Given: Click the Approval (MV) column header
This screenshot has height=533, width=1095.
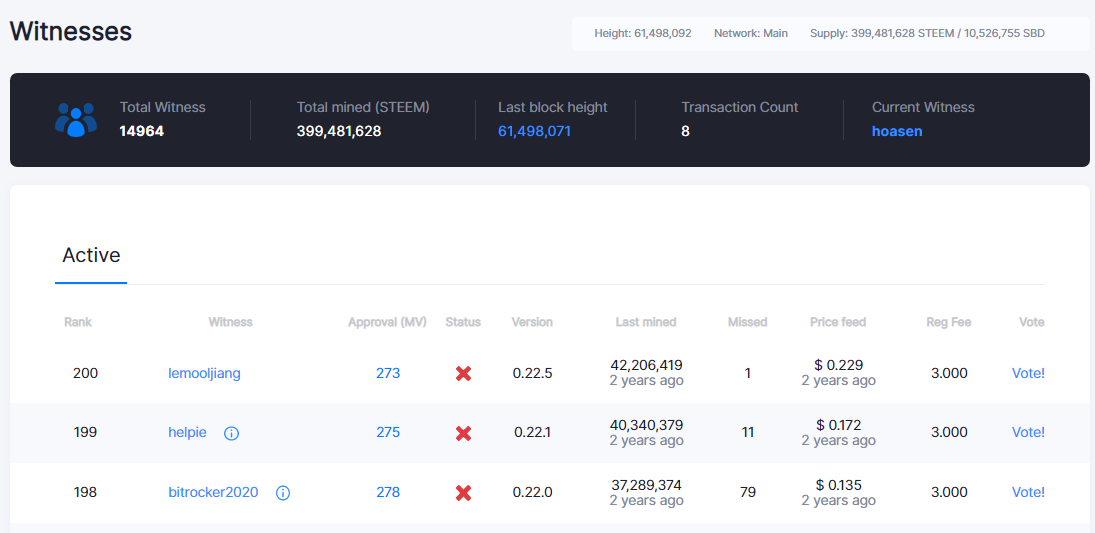Looking at the screenshot, I should (388, 322).
